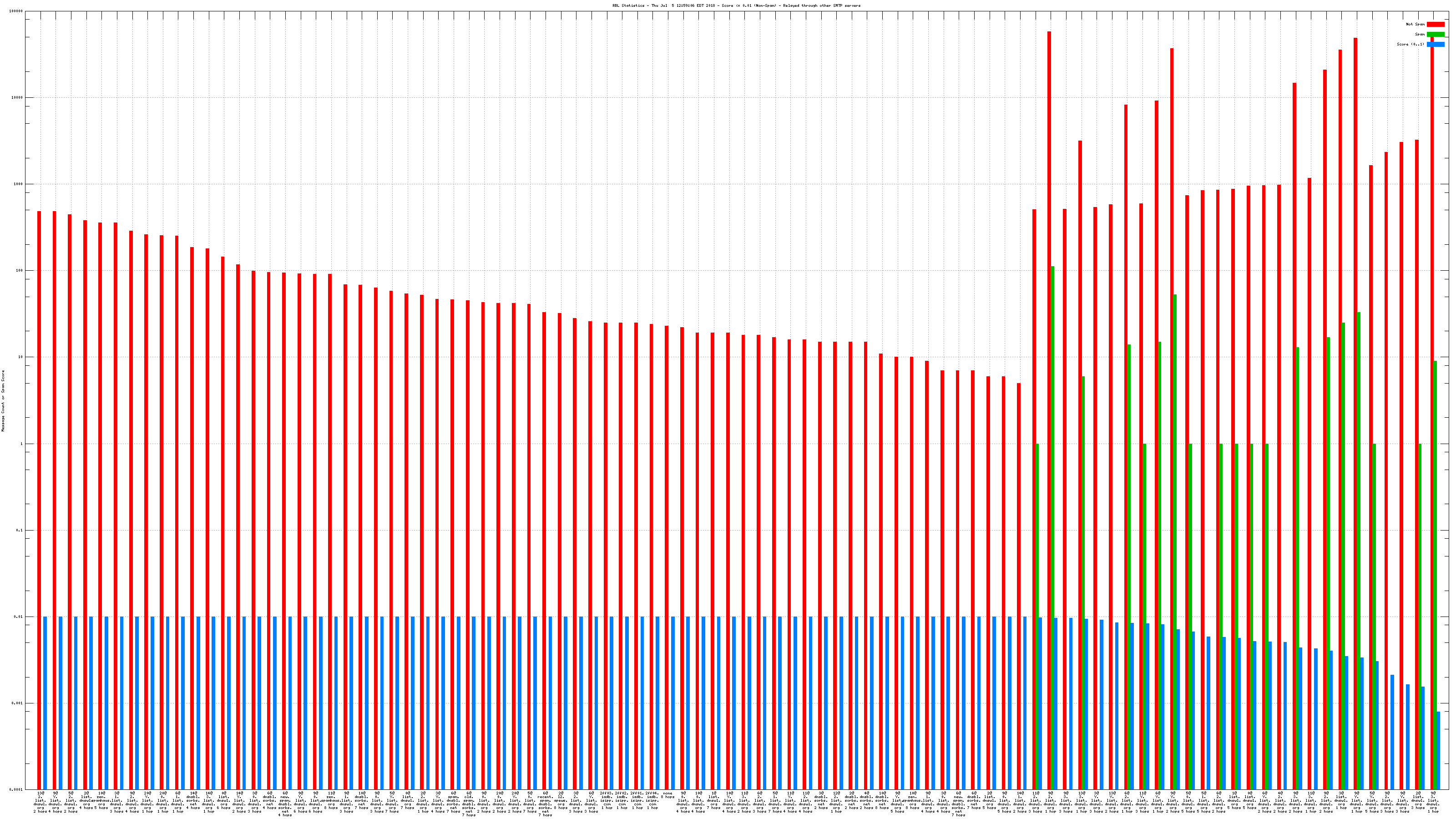Click the Score (0..1) legend label
This screenshot has height=819, width=1456.
tap(1410, 45)
